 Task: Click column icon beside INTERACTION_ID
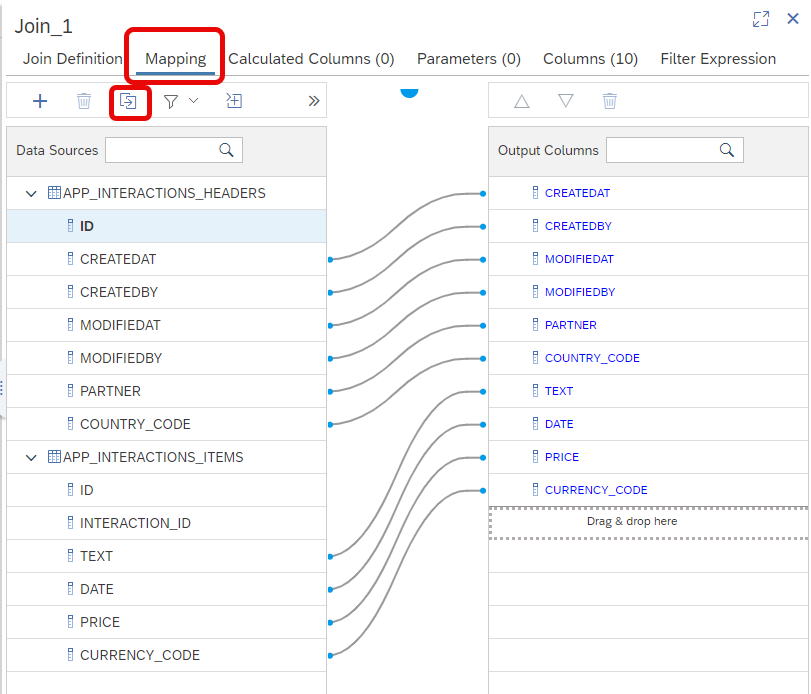point(70,523)
